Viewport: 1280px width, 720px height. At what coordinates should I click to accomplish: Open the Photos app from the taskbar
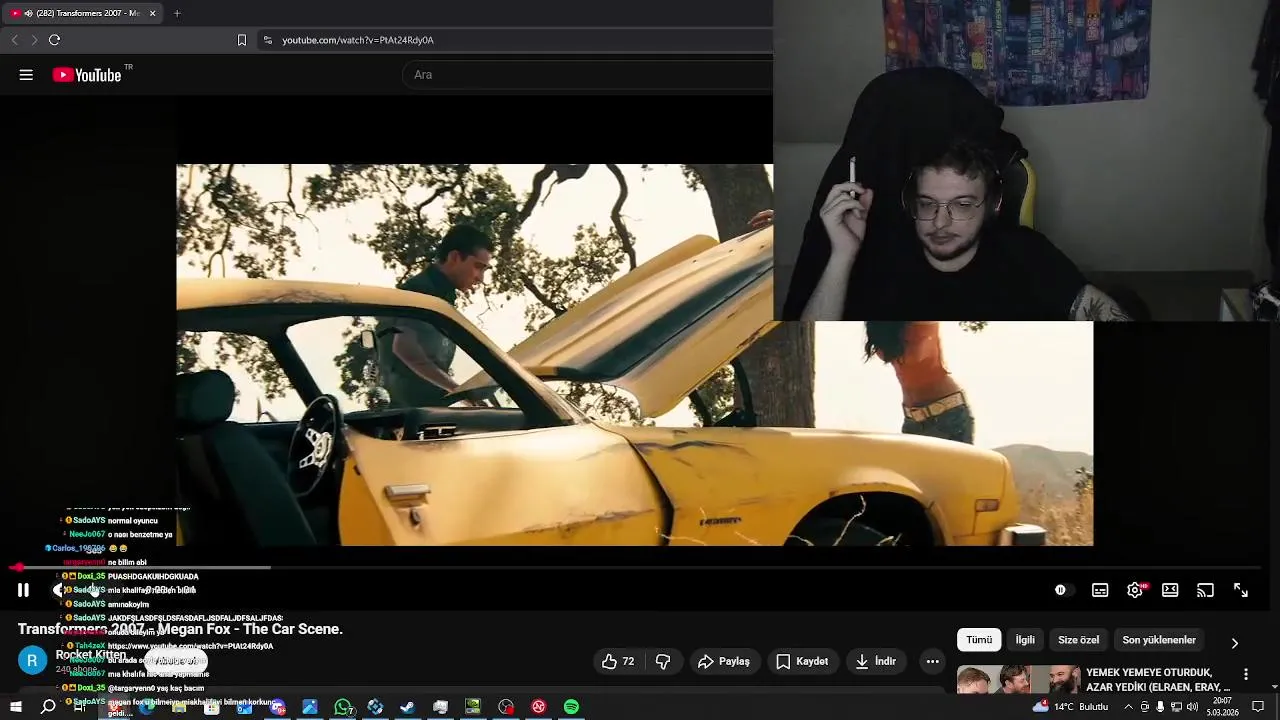point(310,707)
